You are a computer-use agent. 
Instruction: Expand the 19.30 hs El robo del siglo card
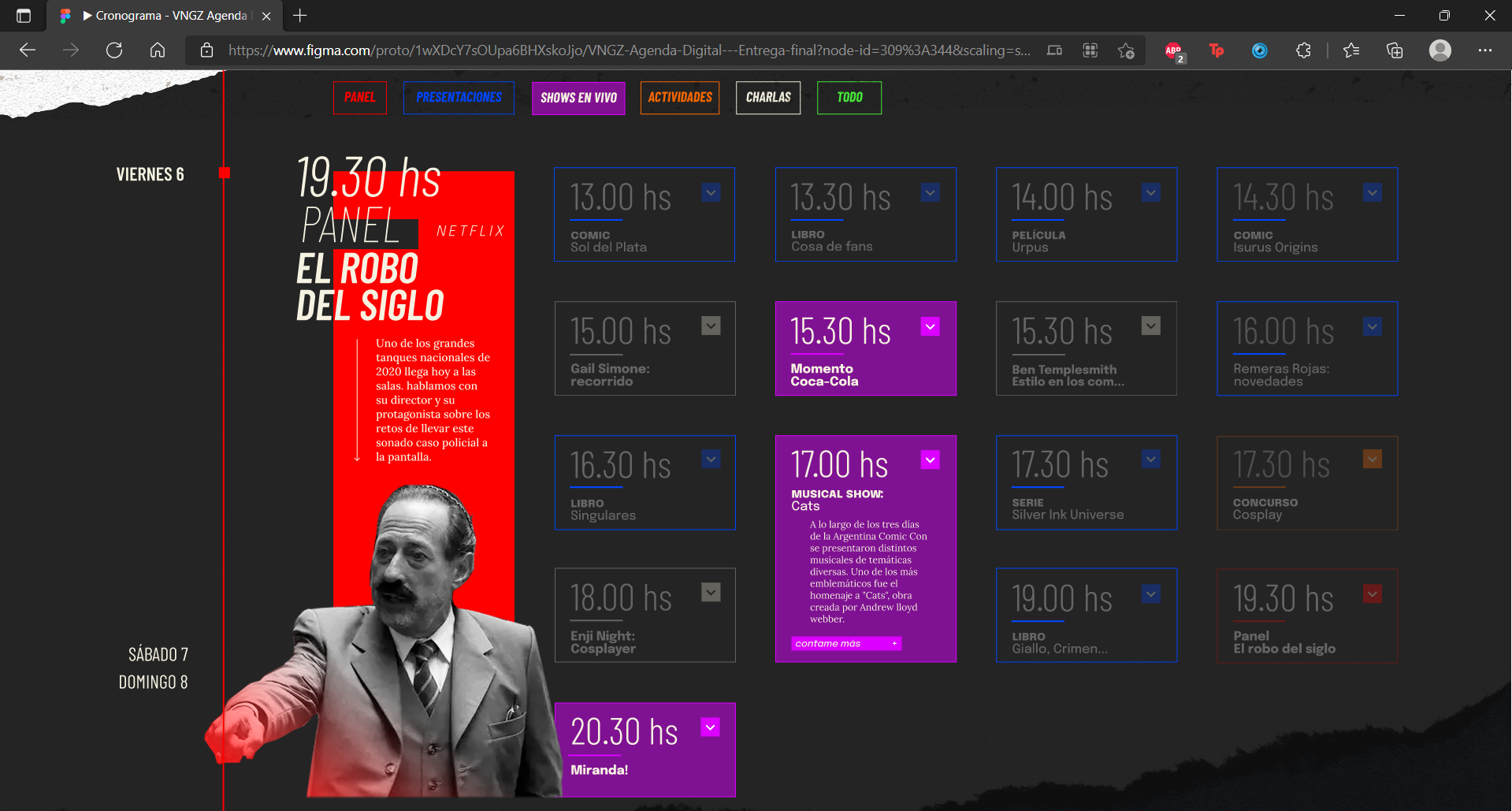click(x=1373, y=593)
